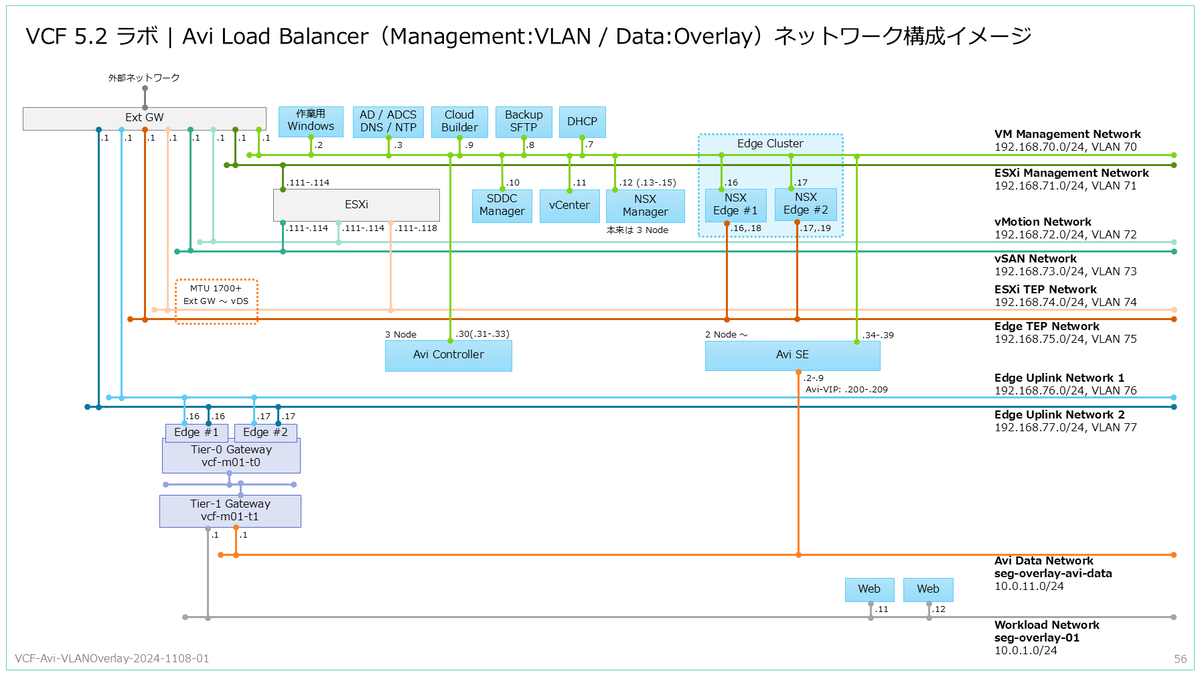Select the Edge Cluster label
Viewport: 1200px width, 675px height.
tap(770, 144)
